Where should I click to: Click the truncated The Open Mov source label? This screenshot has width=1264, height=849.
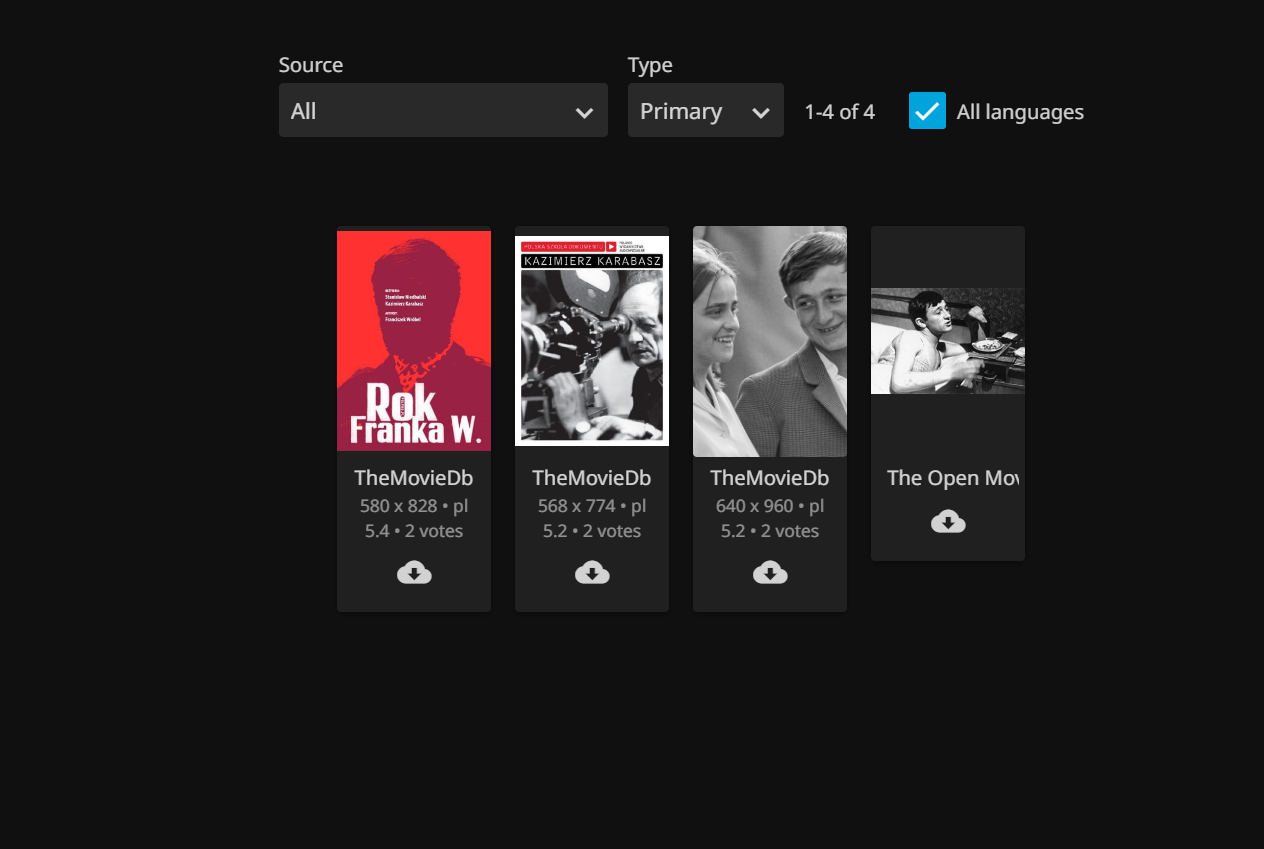click(951, 478)
